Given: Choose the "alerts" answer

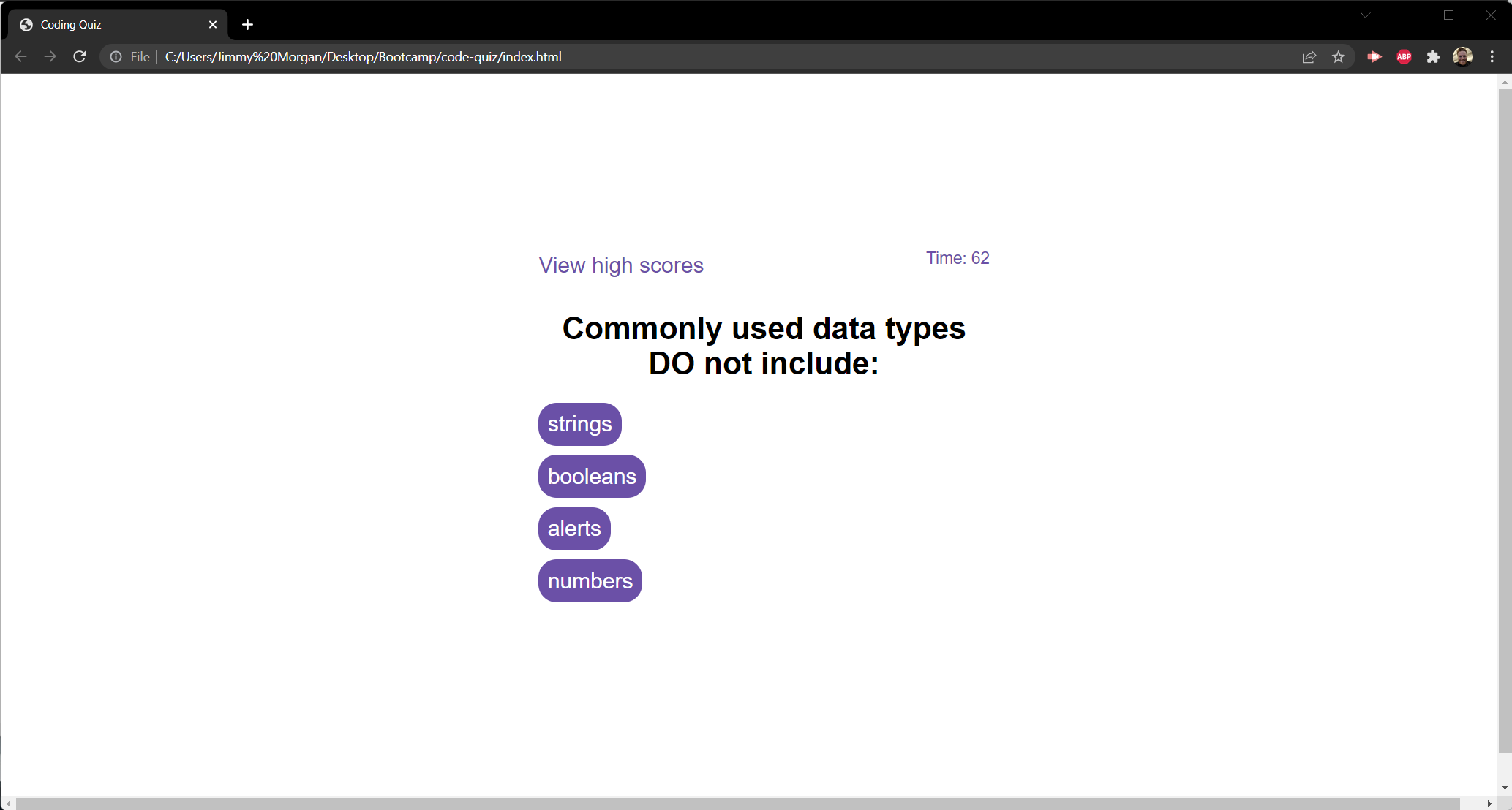Looking at the screenshot, I should pos(574,529).
